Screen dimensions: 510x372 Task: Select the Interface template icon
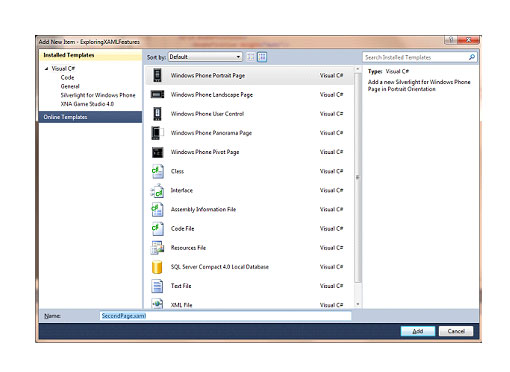tap(157, 190)
